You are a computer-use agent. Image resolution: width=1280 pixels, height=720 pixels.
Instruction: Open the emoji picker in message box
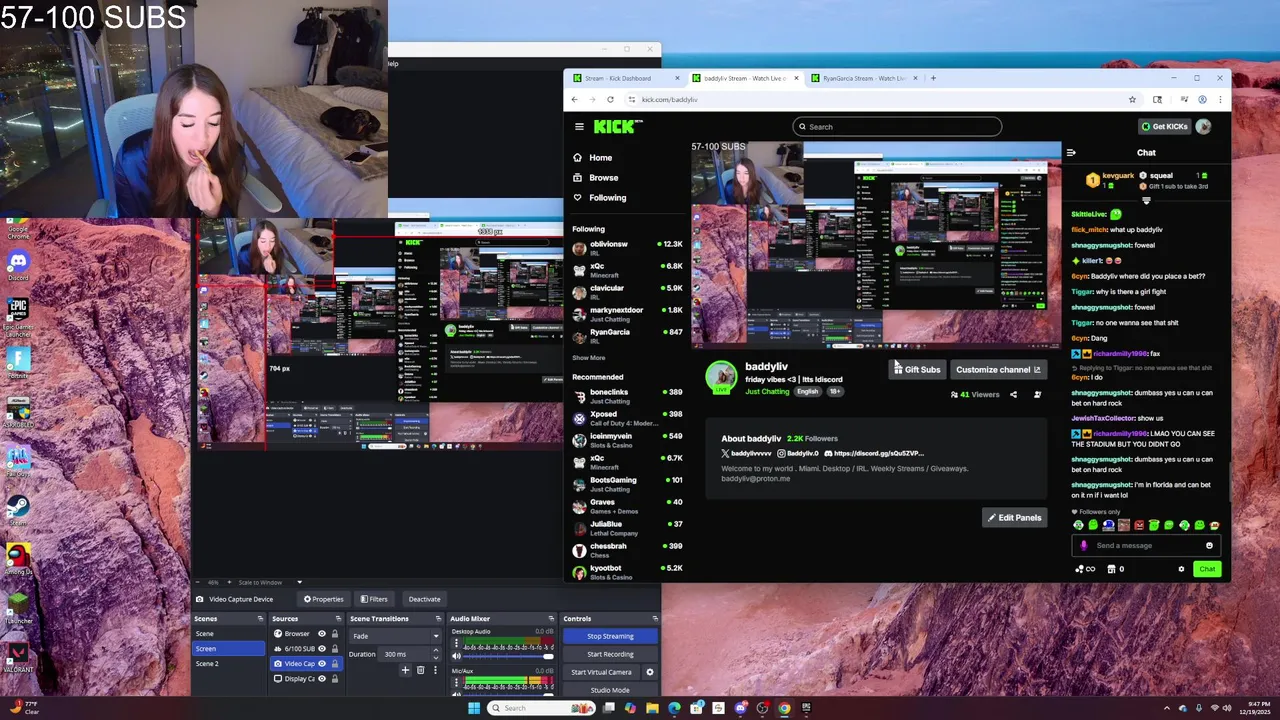coord(1209,546)
